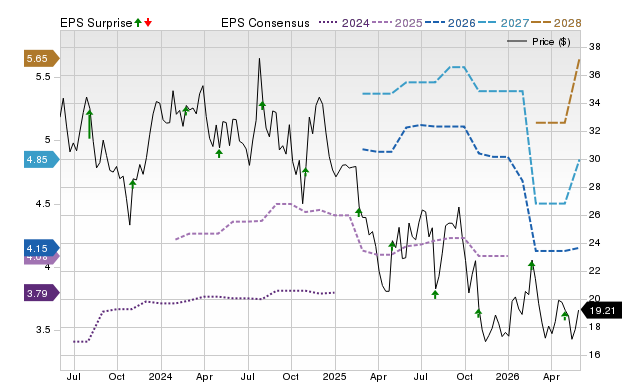
Task: Click the green surprise arrow in November 2025
Action: tap(478, 313)
